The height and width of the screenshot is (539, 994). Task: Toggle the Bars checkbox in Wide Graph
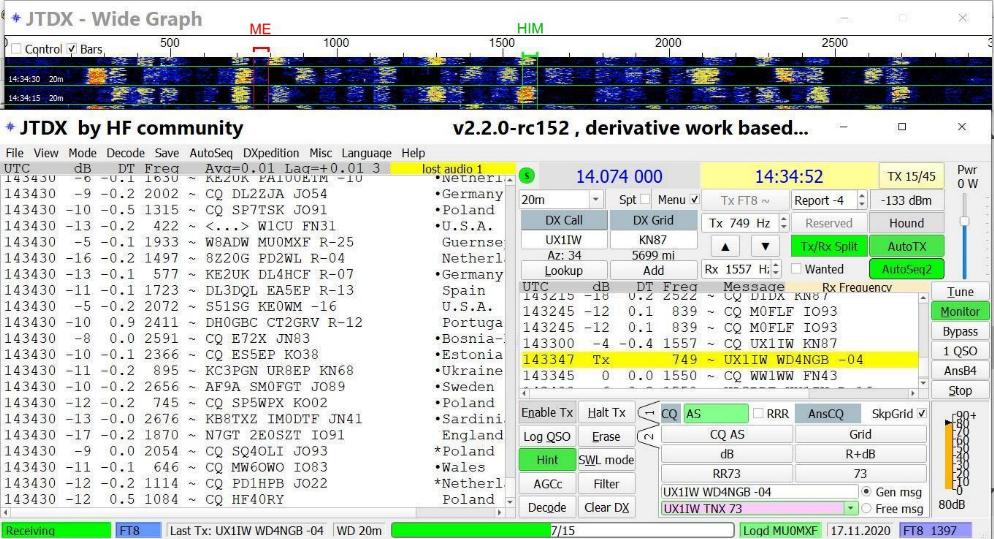(x=72, y=49)
